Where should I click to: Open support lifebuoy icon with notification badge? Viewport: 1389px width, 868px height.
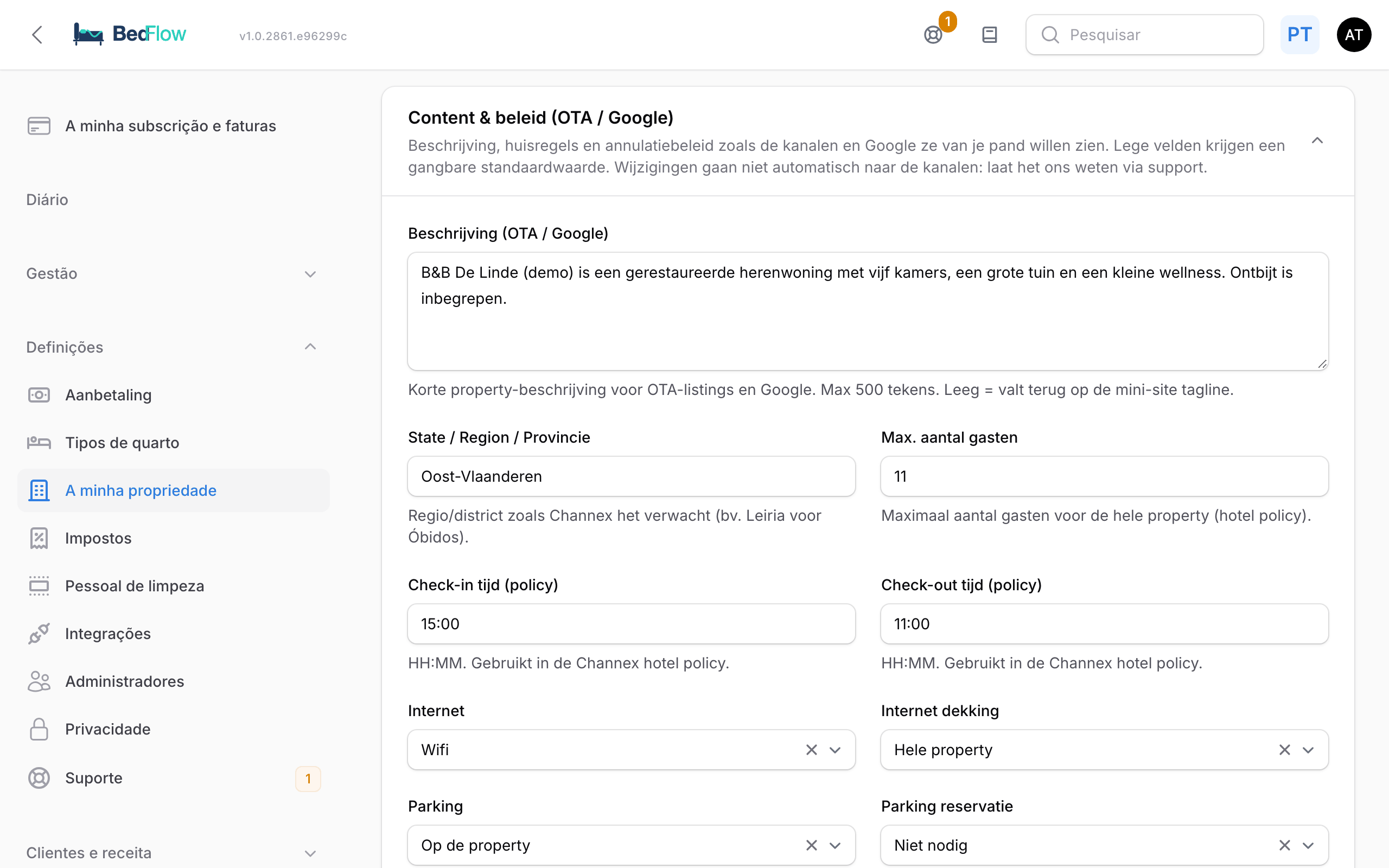coord(933,35)
